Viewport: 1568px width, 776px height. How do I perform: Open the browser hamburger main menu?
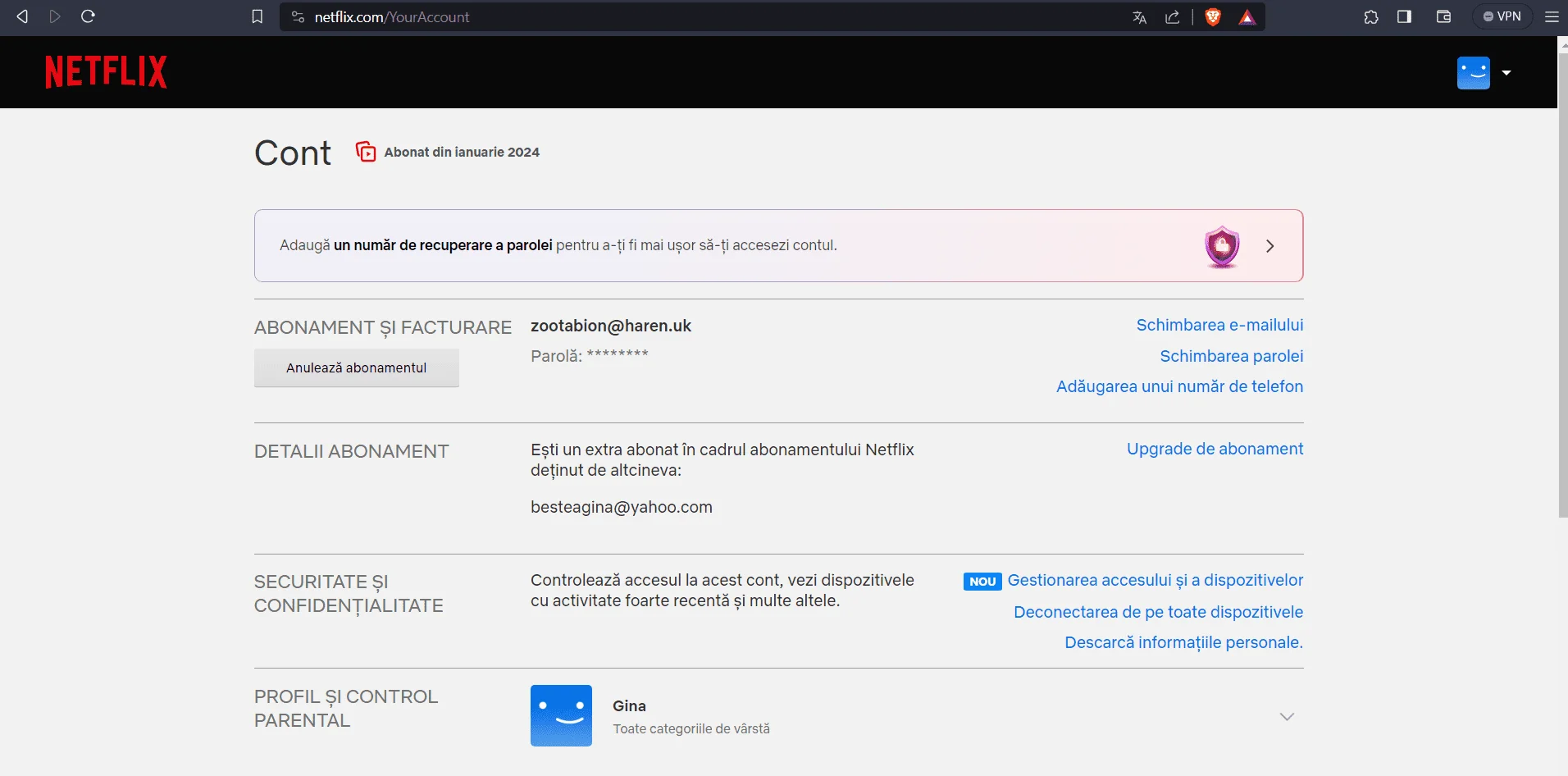tap(1552, 16)
